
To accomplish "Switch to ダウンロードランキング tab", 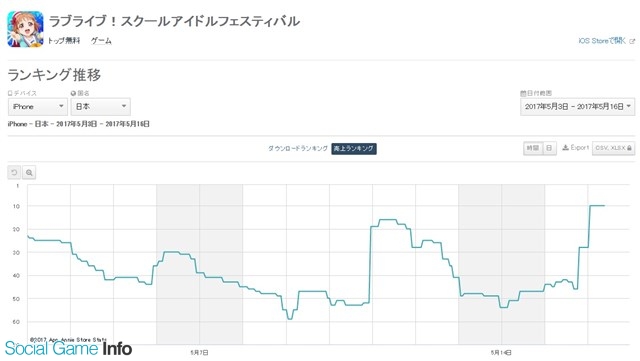I will 298,148.
